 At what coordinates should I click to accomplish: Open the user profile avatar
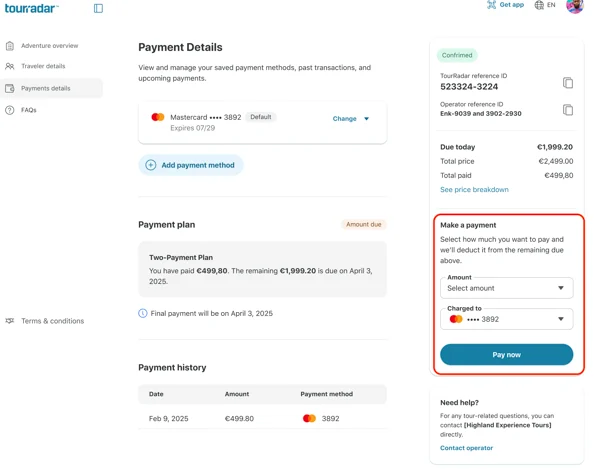575,6
